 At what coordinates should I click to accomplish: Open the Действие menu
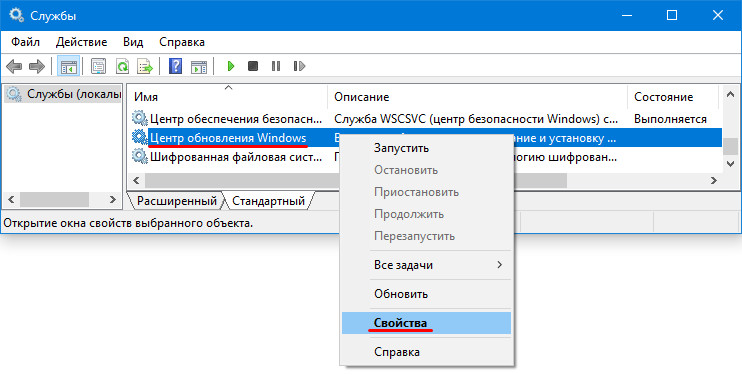click(x=81, y=42)
